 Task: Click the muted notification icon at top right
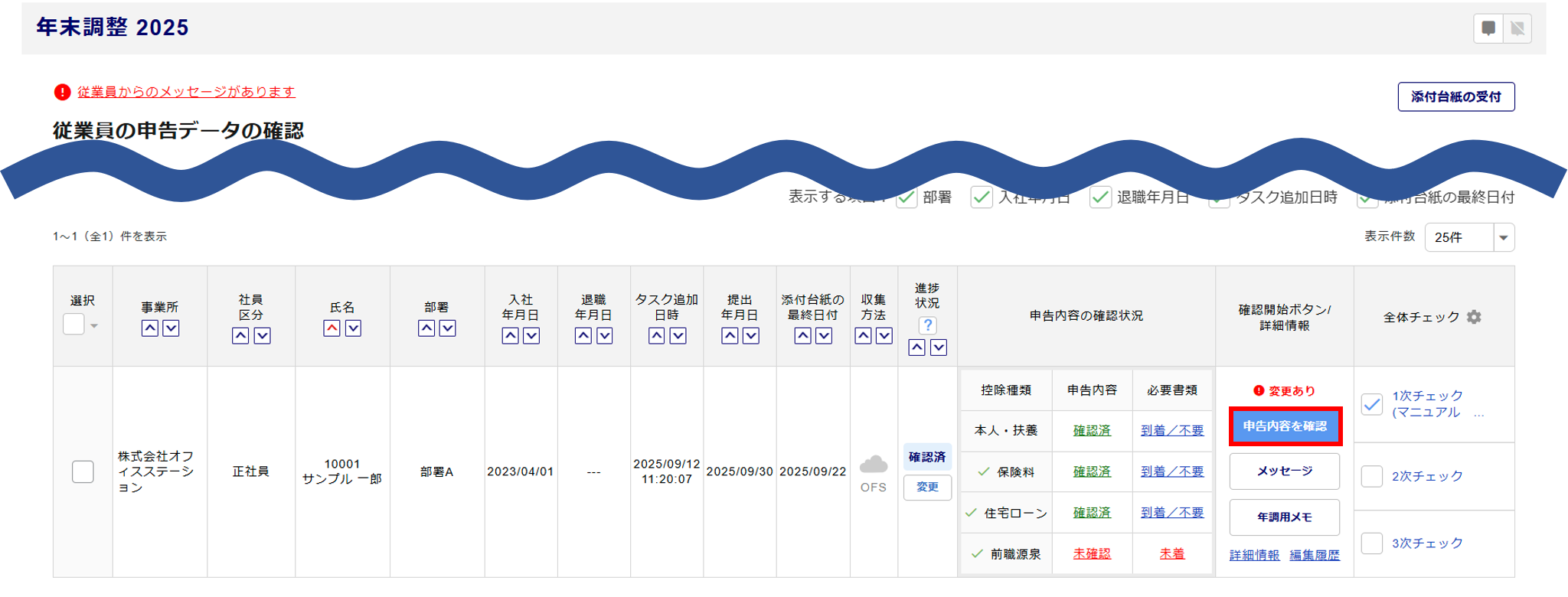point(1517,29)
